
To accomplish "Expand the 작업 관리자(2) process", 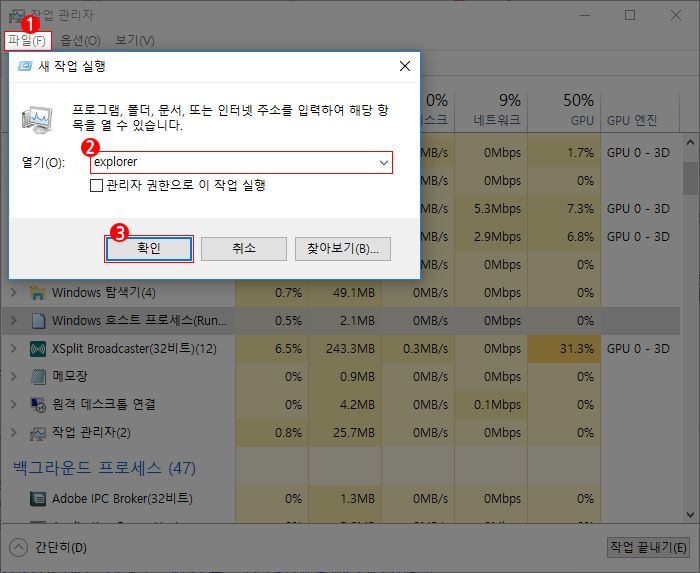I will 13,432.
